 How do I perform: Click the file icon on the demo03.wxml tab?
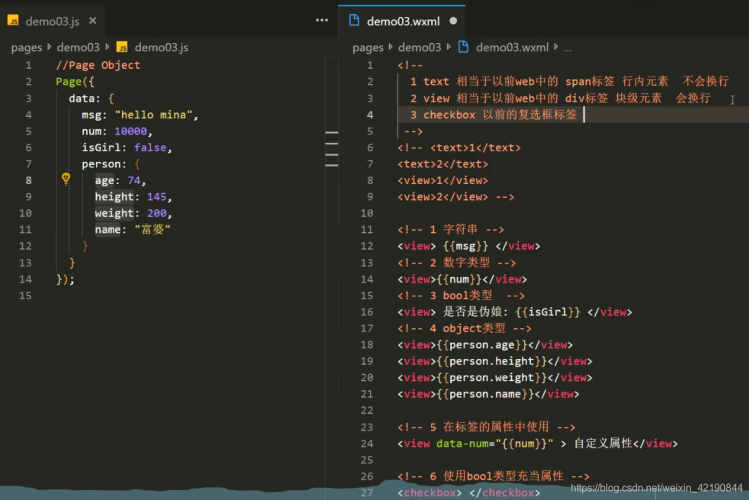coord(354,21)
